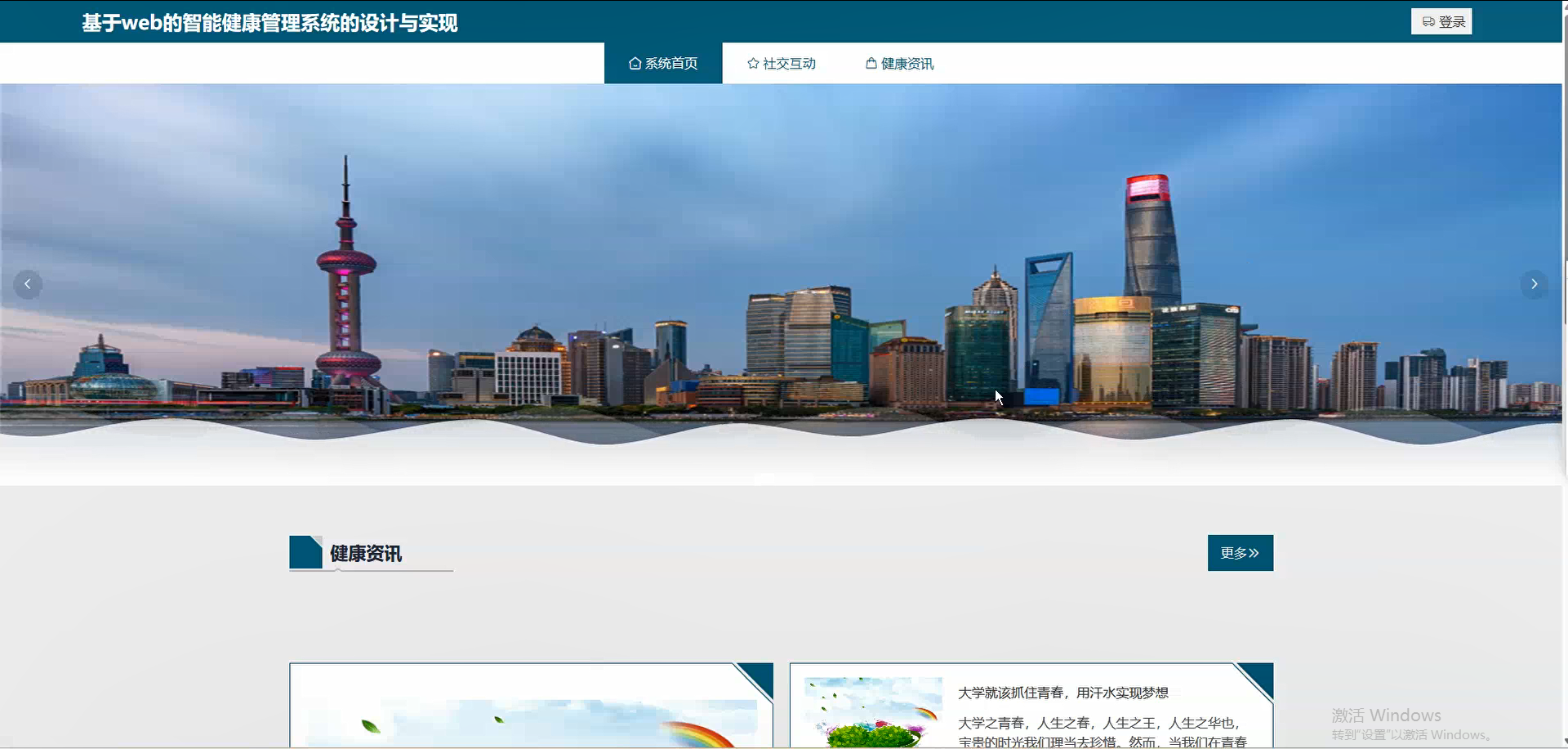Click the login icon inside the 登录 button

tap(1428, 21)
